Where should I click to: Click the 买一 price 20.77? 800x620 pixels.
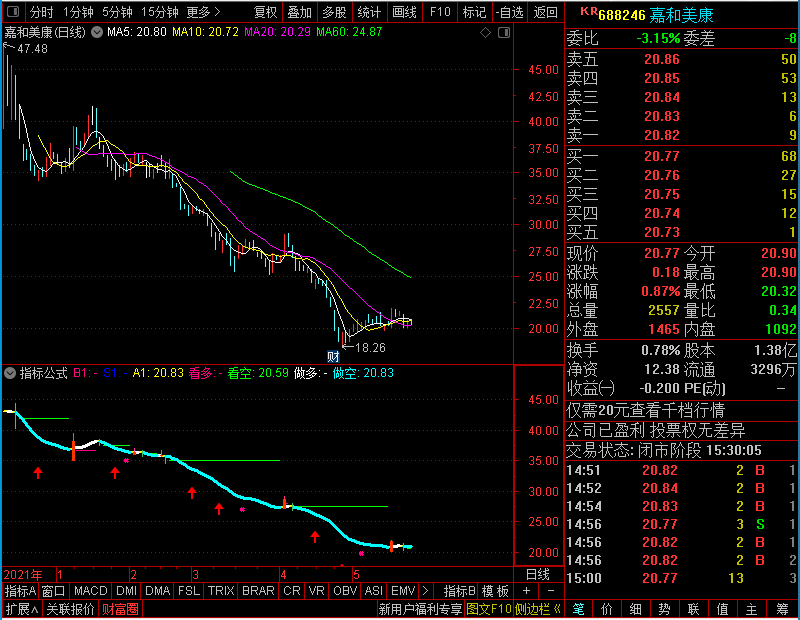click(662, 156)
